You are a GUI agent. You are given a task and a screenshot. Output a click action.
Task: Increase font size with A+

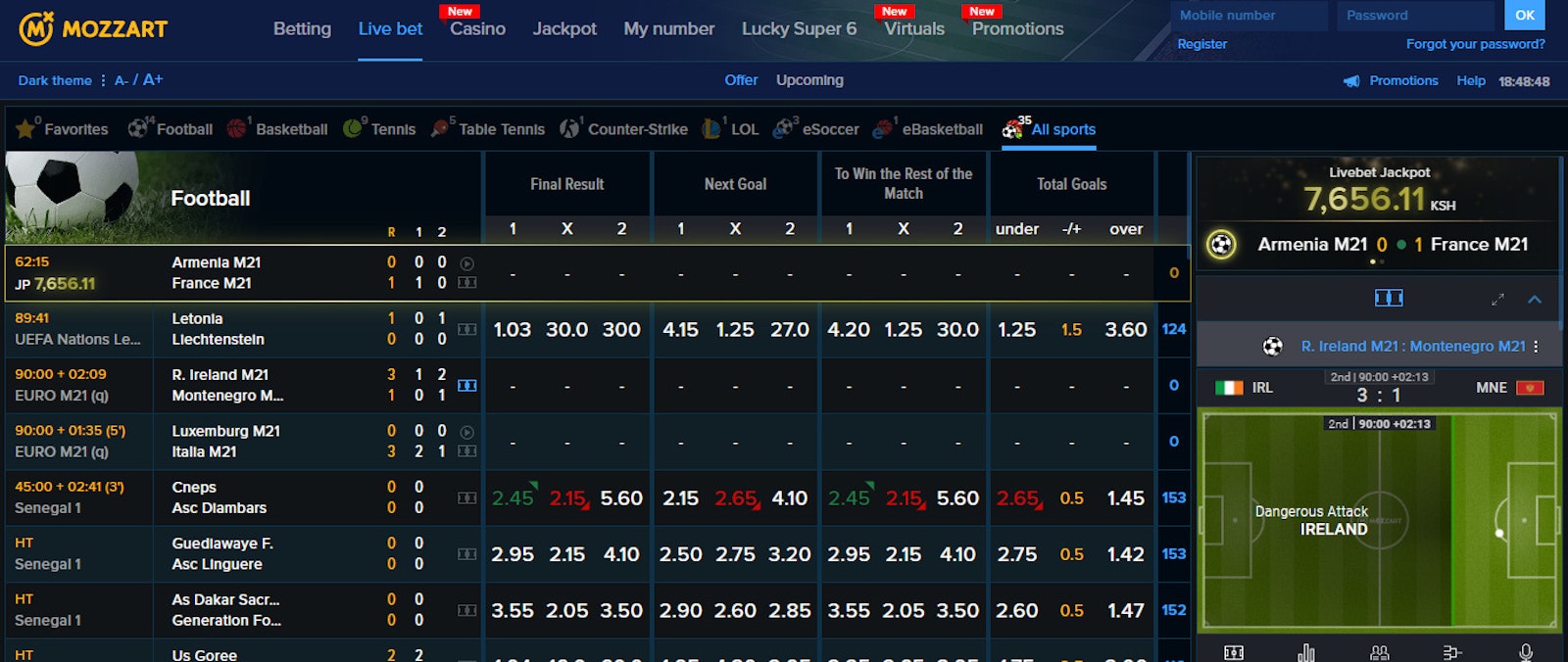click(x=153, y=80)
